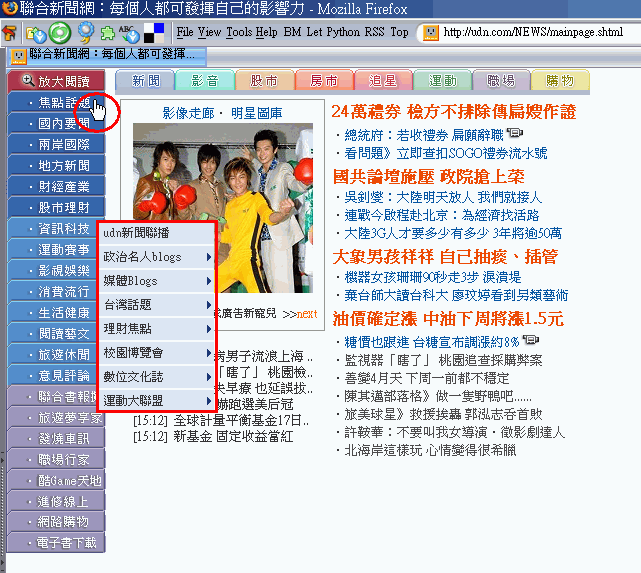Image resolution: width=641 pixels, height=573 pixels.
Task: Open the 酷Game天地 sidebar section
Action: tap(56, 481)
